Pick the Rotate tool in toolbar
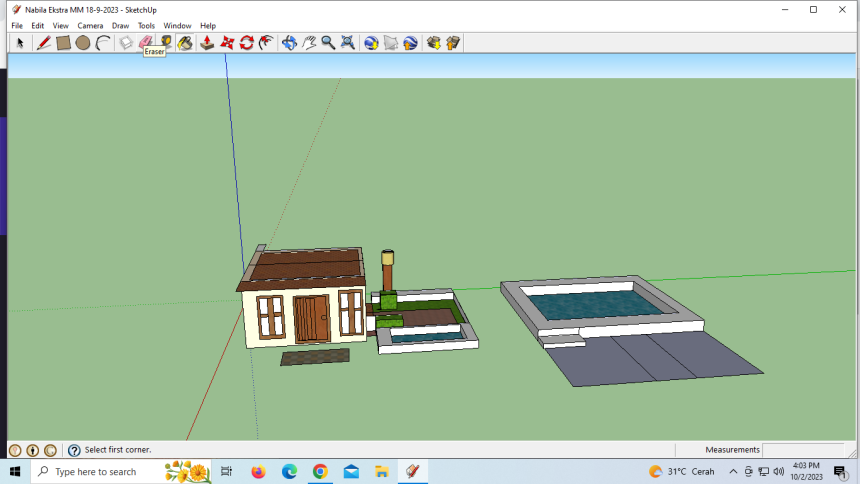 pos(247,43)
